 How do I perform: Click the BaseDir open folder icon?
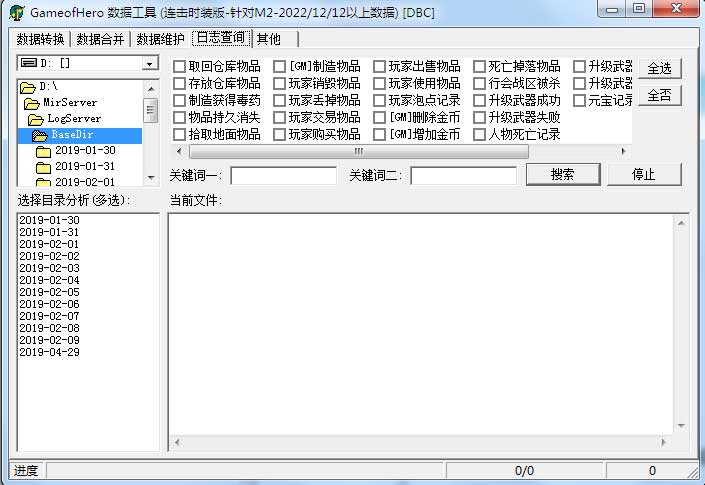[x=40, y=135]
